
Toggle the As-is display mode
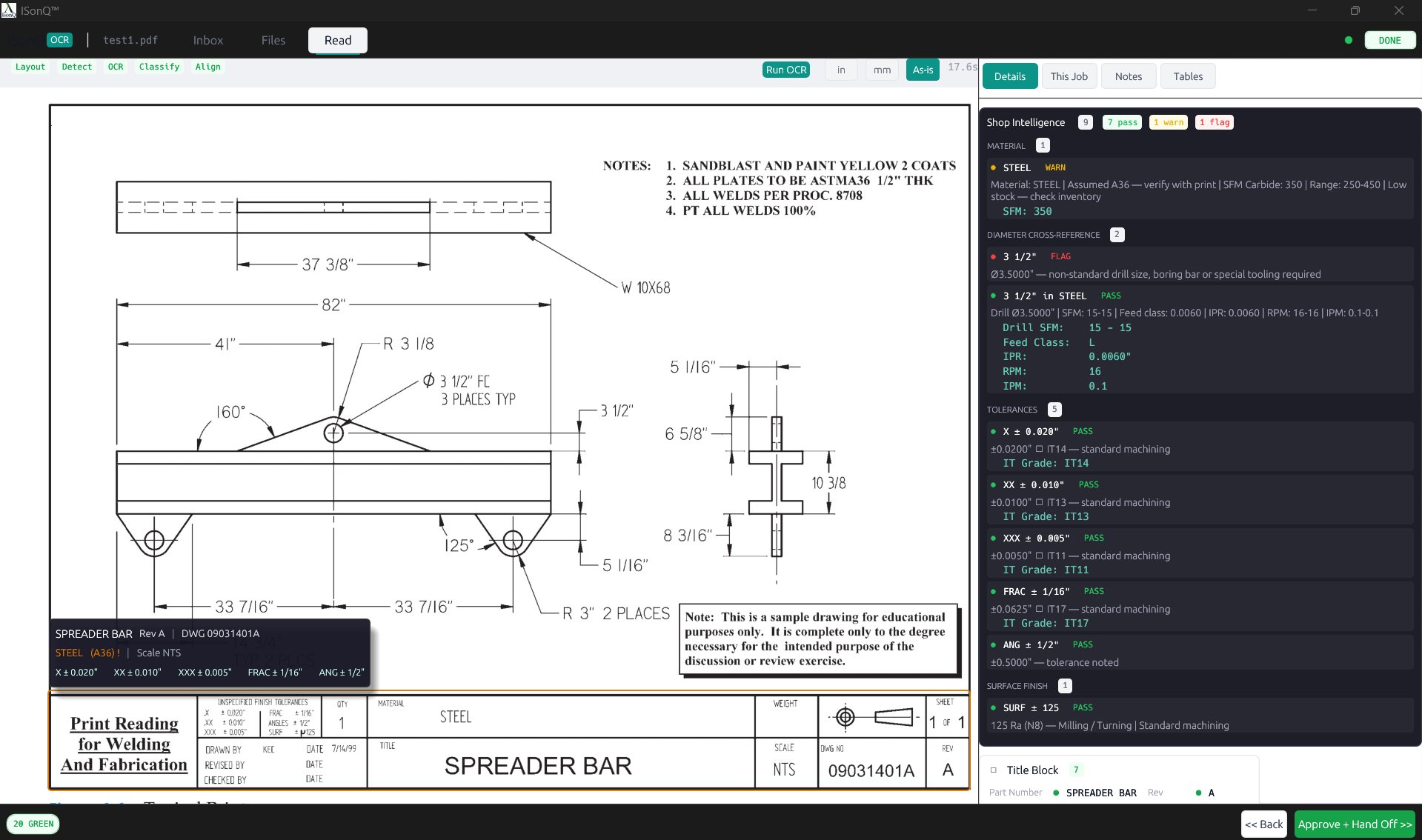[922, 70]
